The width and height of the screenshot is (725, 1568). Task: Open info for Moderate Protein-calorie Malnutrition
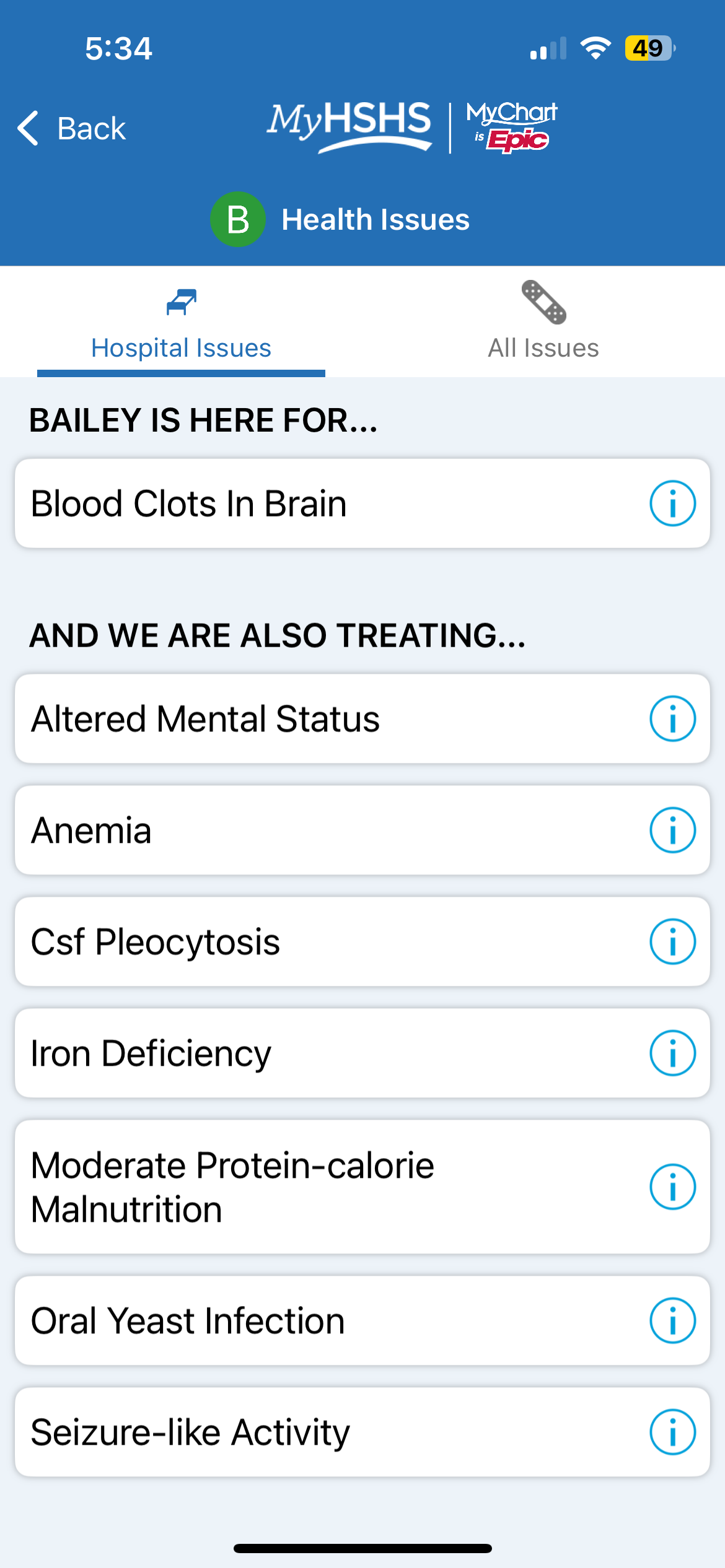point(672,1187)
